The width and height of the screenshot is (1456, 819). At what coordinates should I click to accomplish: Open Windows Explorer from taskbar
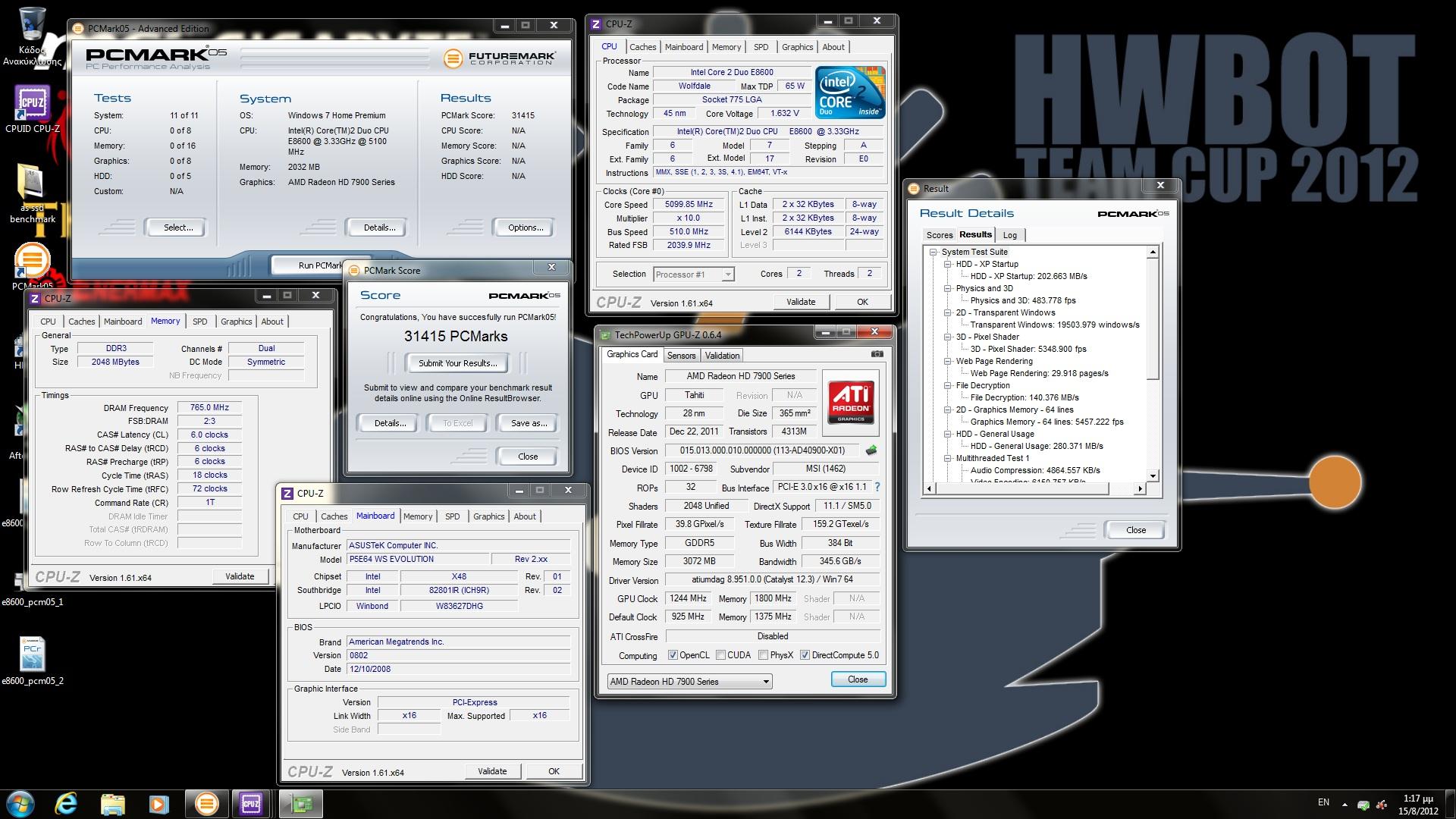112,803
